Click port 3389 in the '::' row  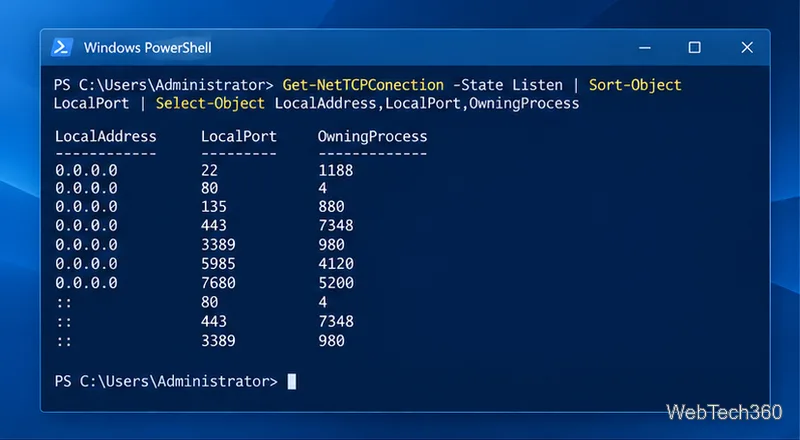tap(218, 340)
